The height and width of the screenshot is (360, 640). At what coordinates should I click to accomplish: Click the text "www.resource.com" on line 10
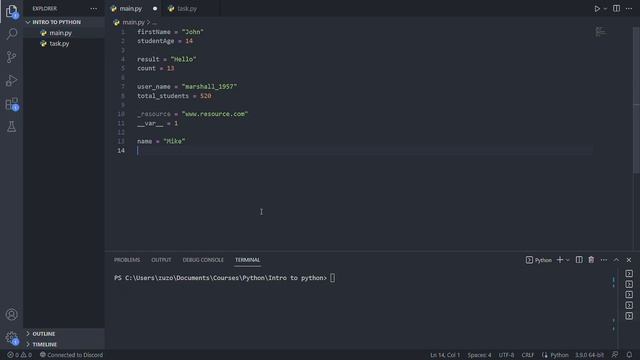pos(215,114)
